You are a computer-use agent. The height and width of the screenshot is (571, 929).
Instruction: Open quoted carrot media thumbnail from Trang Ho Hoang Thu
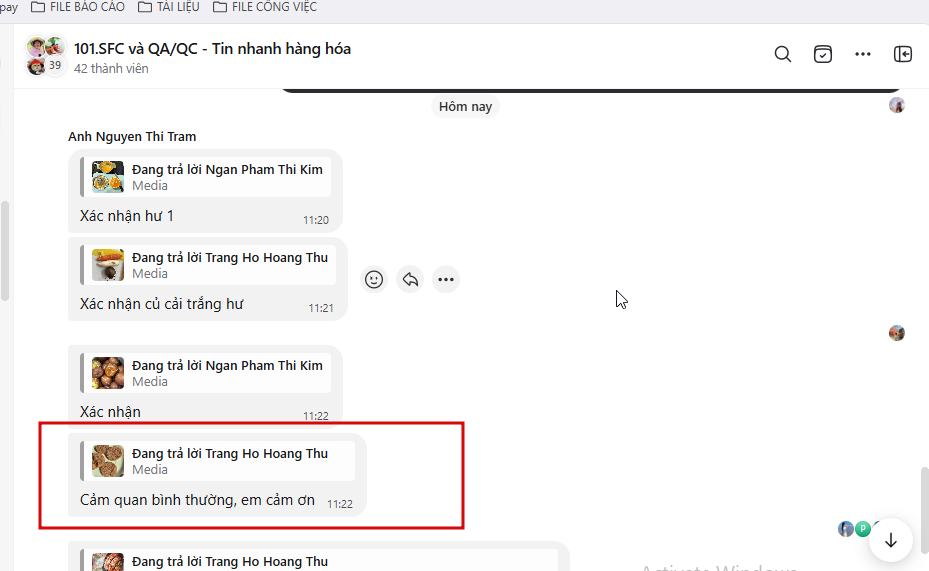click(108, 265)
